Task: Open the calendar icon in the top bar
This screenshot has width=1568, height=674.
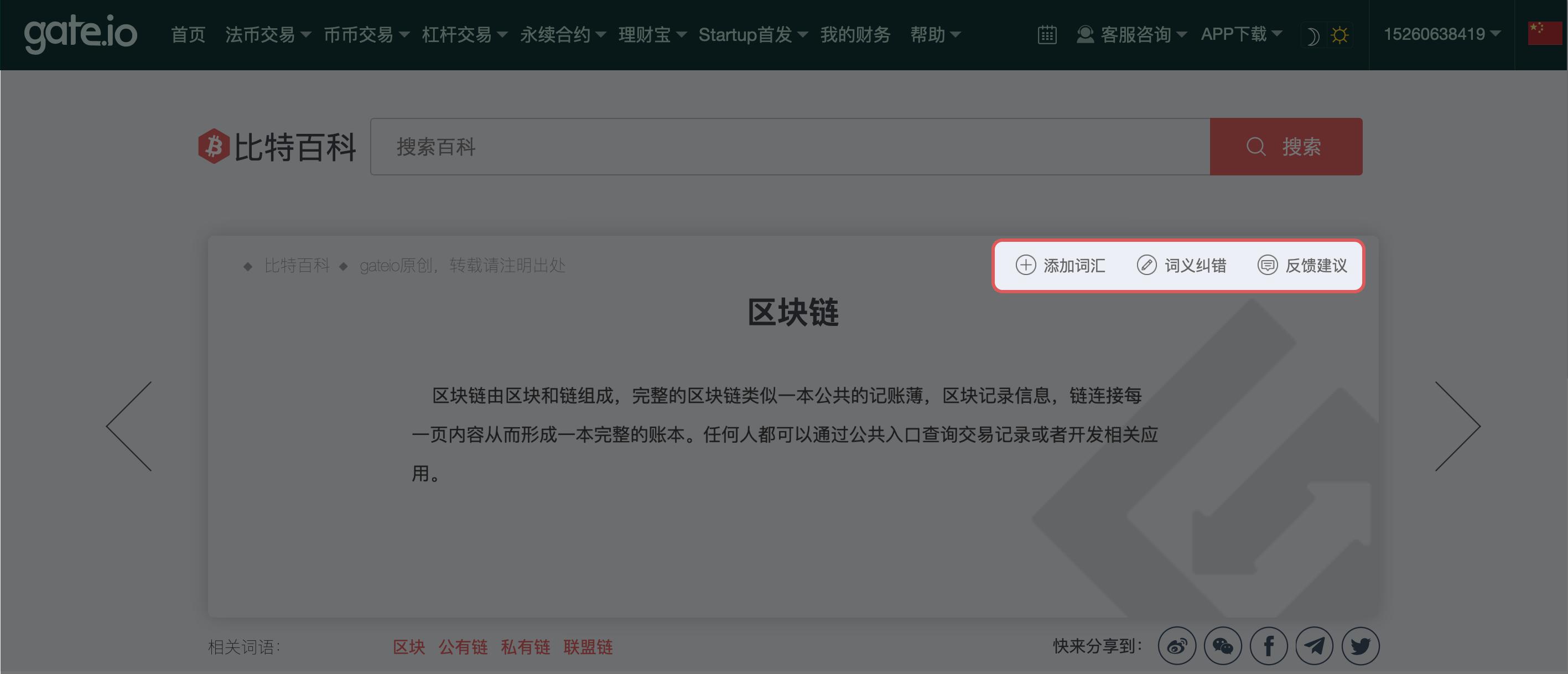Action: [x=1046, y=35]
